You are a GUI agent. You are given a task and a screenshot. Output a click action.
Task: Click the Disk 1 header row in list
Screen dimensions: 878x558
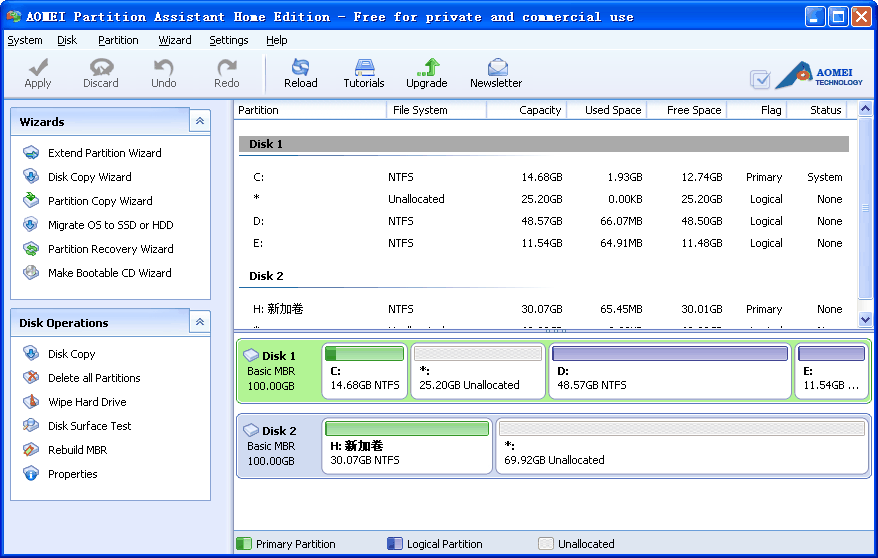tap(544, 144)
